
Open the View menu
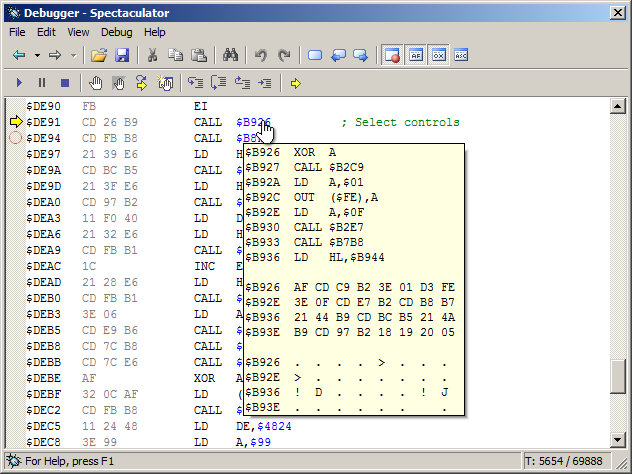(78, 32)
